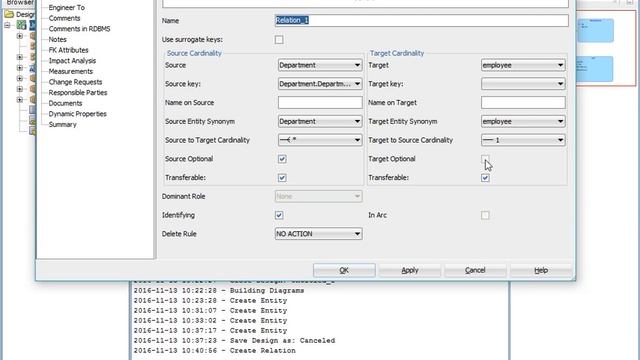Click the Apply button
The image size is (640, 360).
tap(410, 270)
